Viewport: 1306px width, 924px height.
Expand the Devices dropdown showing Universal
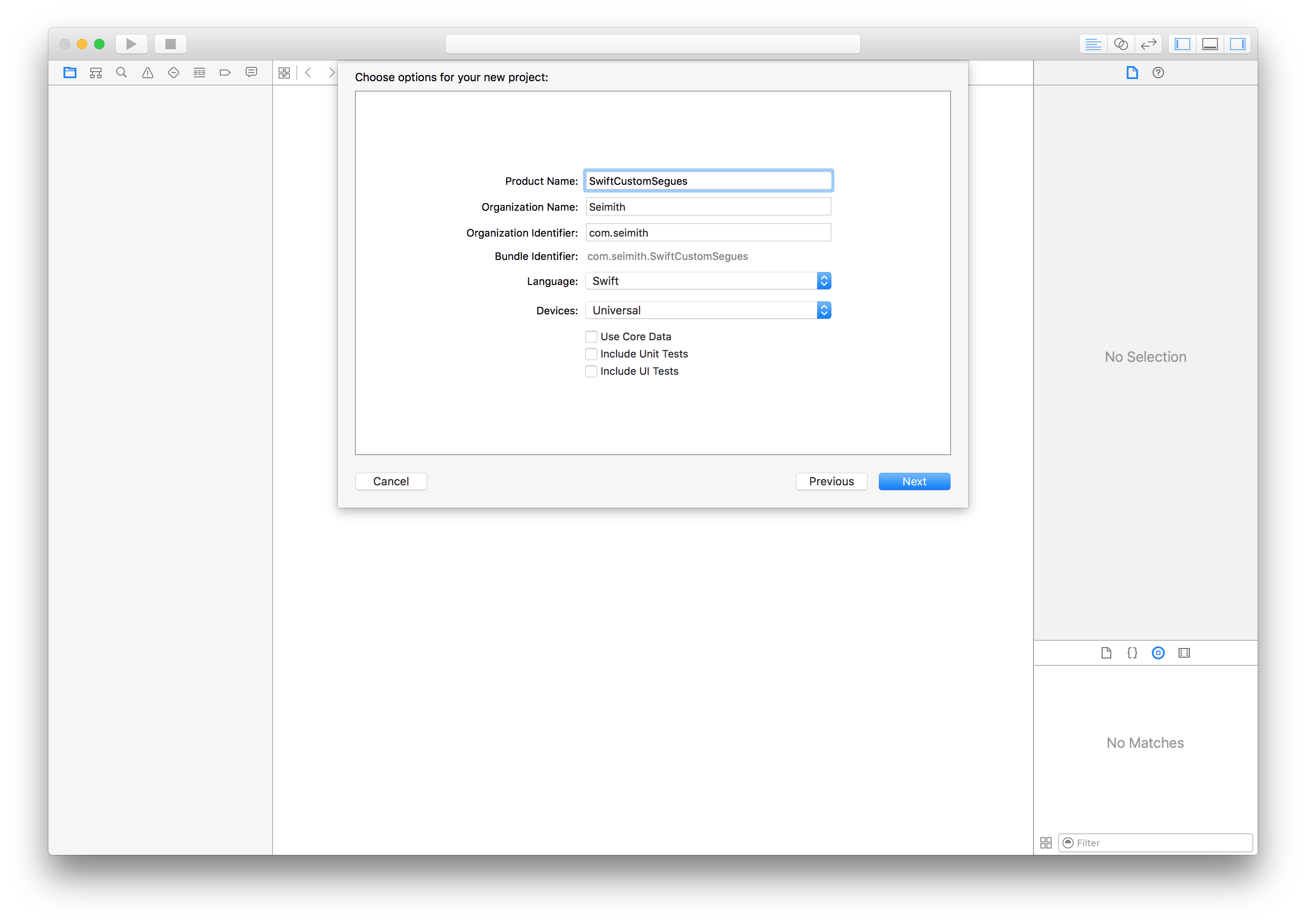pos(708,310)
